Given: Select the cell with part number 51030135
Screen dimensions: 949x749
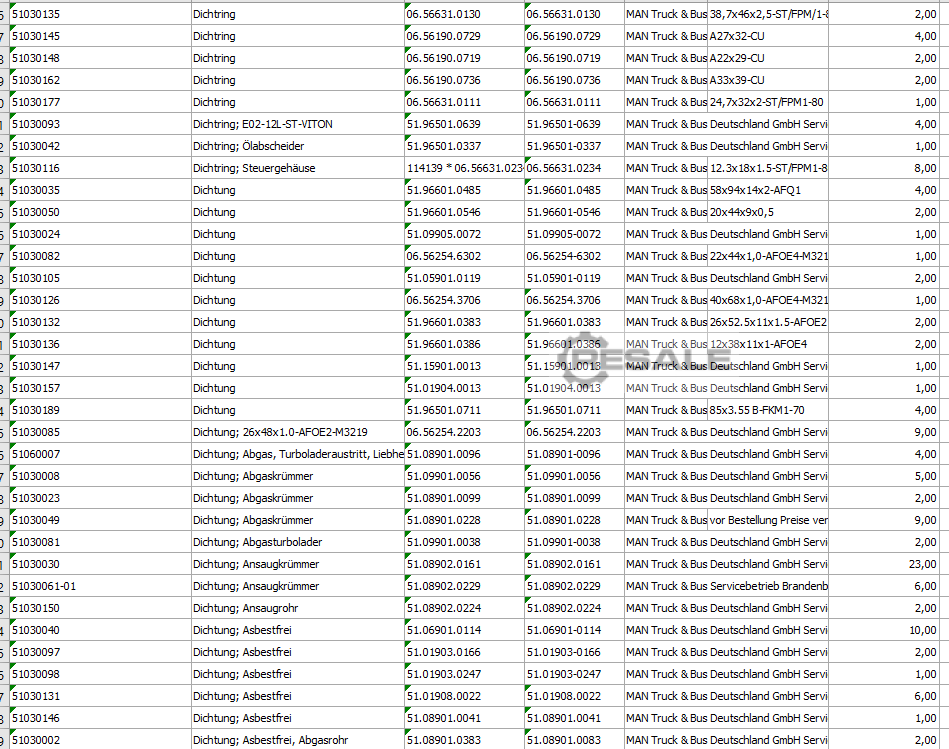Looking at the screenshot, I should 100,14.
